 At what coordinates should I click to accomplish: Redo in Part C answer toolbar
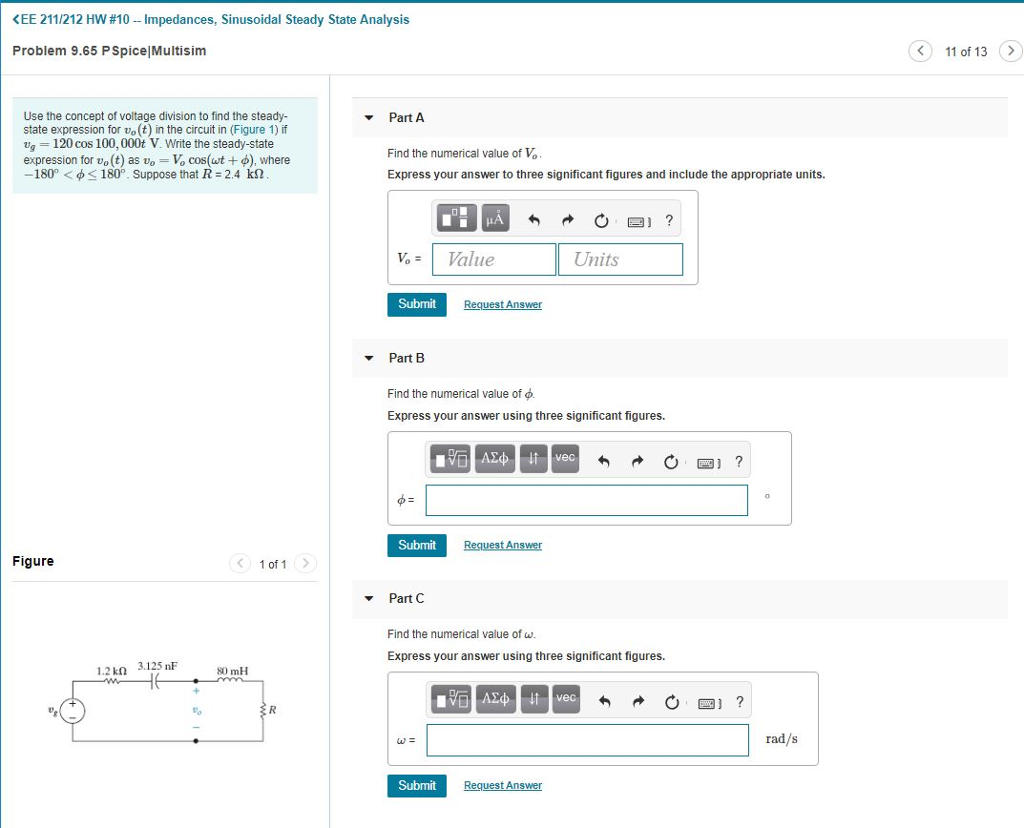click(639, 701)
